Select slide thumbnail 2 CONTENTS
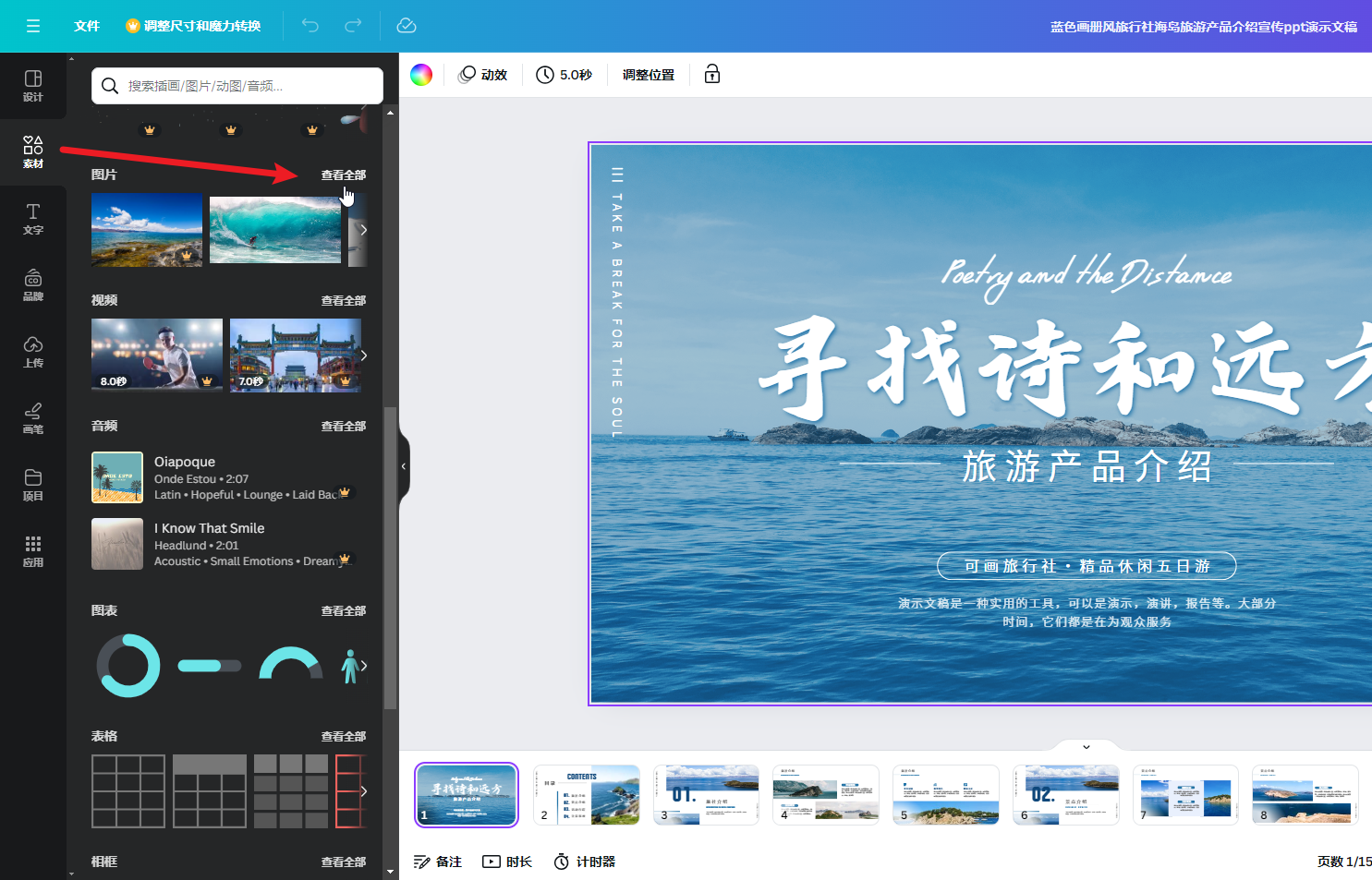 [x=587, y=795]
